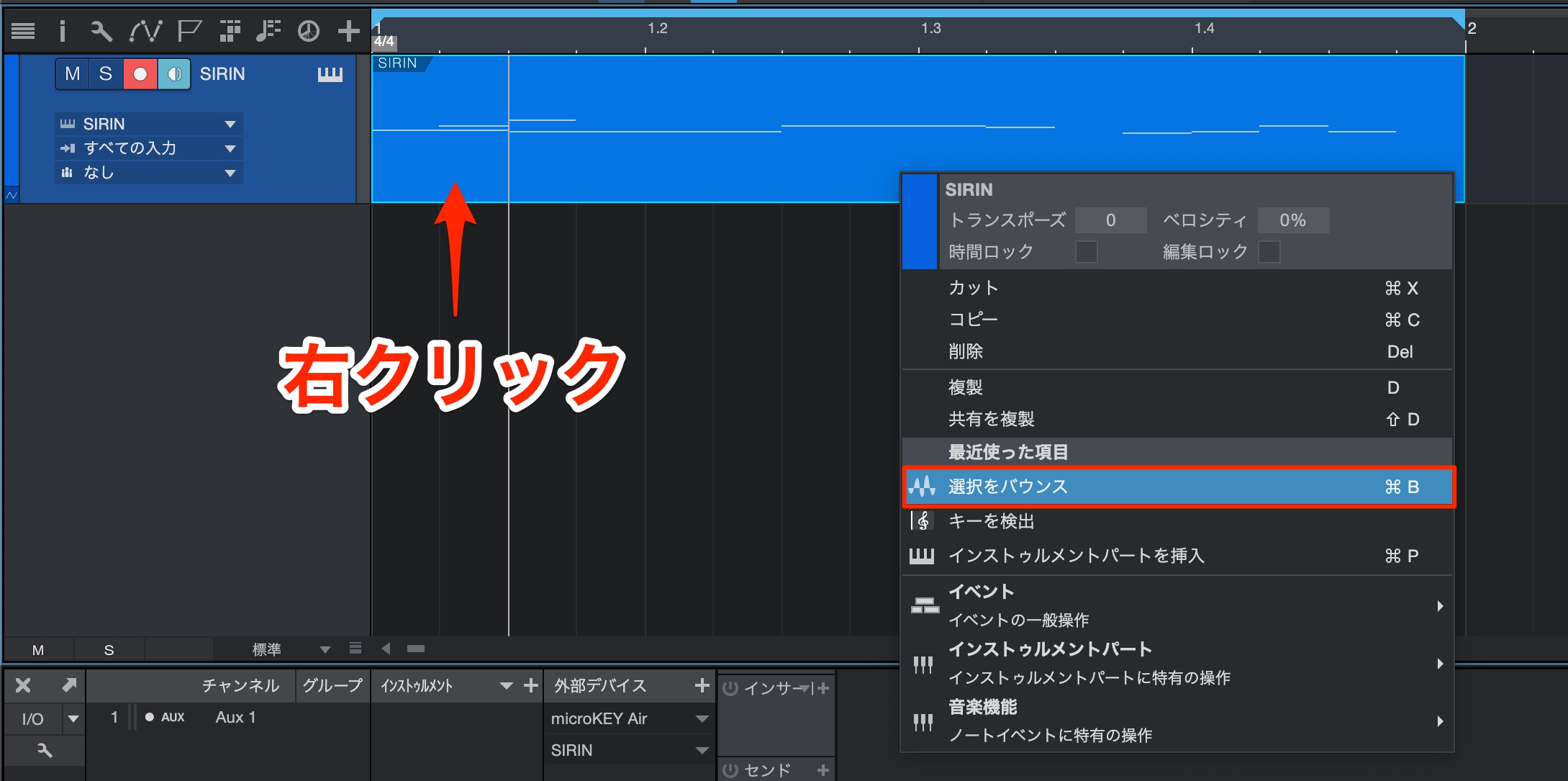Click the トランスポーズ value field

1110,220
